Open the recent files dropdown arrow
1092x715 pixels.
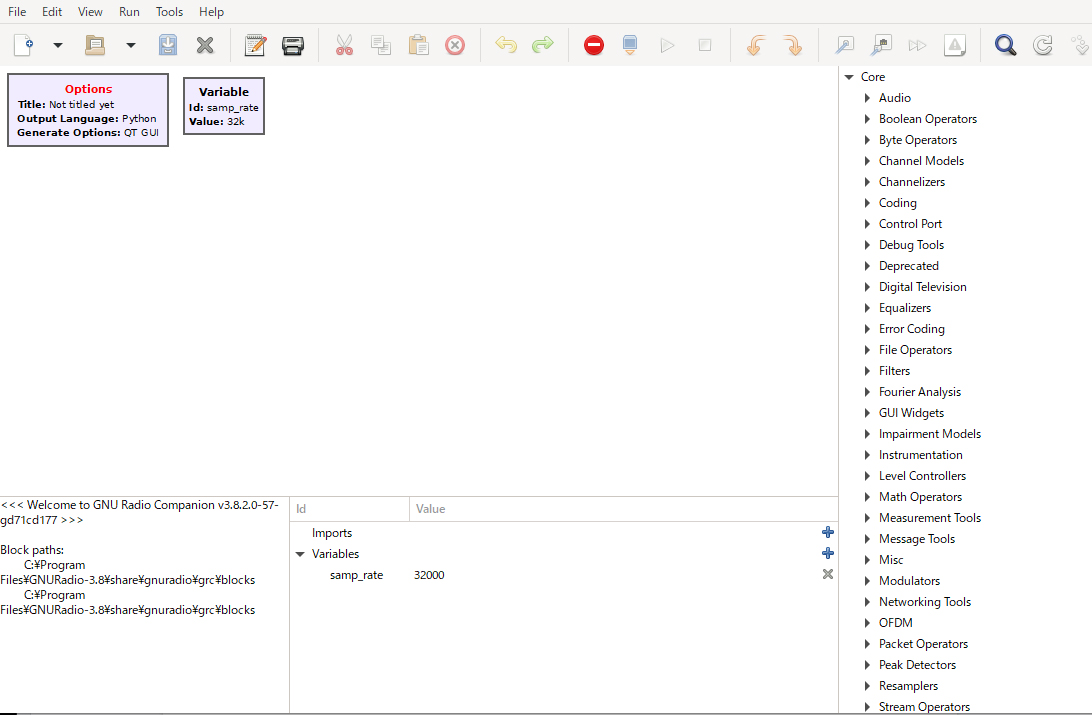[130, 45]
